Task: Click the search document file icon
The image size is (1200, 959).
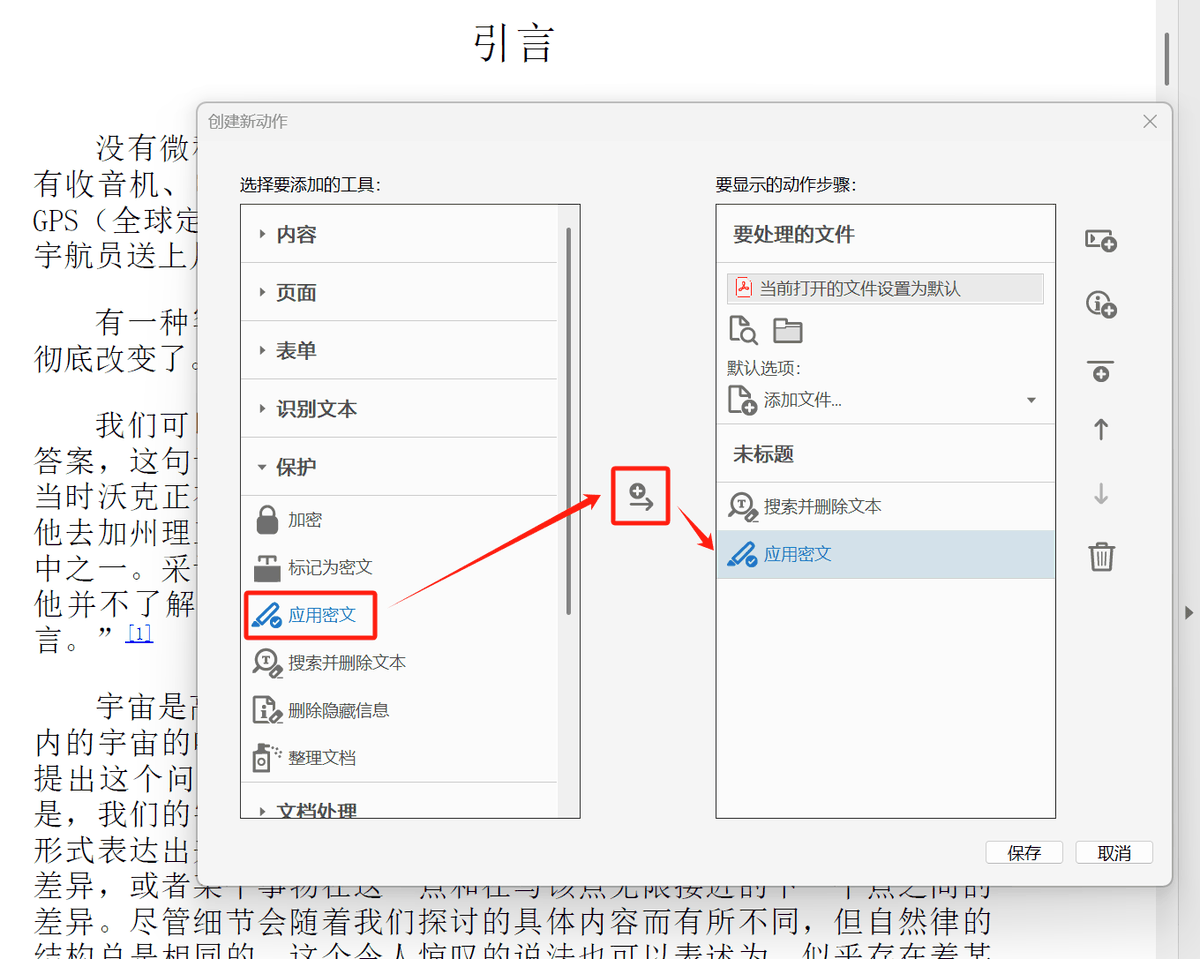Action: coord(743,330)
